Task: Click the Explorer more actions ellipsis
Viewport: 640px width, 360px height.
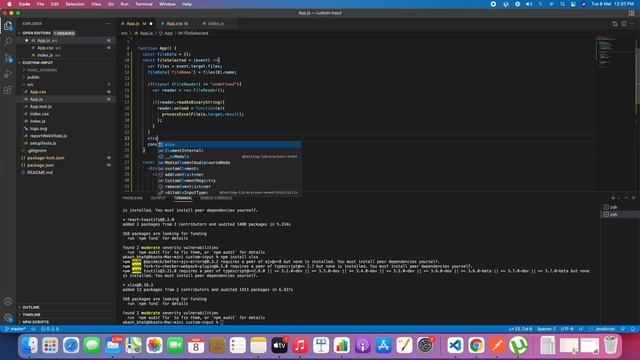Action: coord(108,24)
